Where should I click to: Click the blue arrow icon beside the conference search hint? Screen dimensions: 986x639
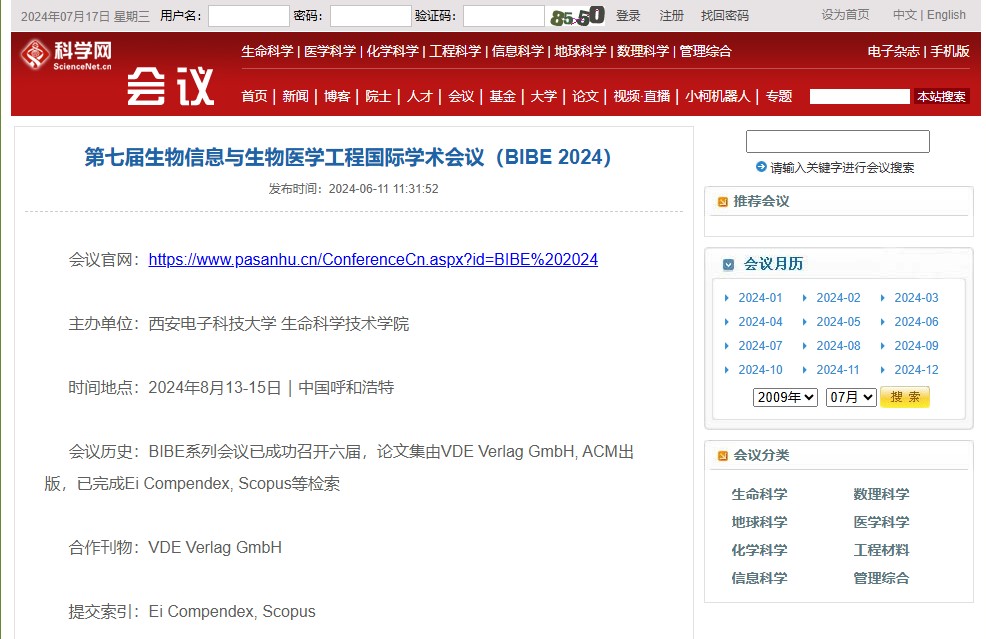tap(761, 167)
